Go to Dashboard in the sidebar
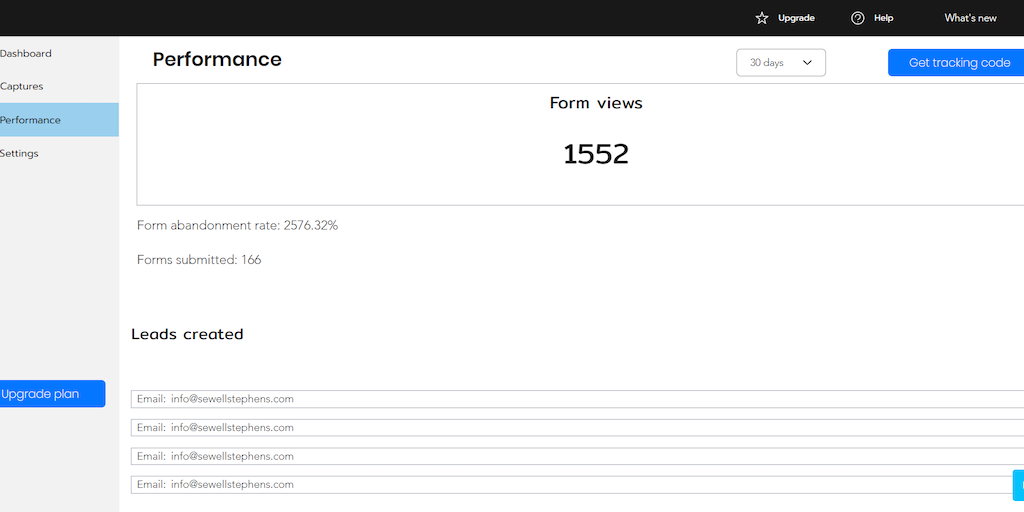The image size is (1024, 512). (x=27, y=53)
